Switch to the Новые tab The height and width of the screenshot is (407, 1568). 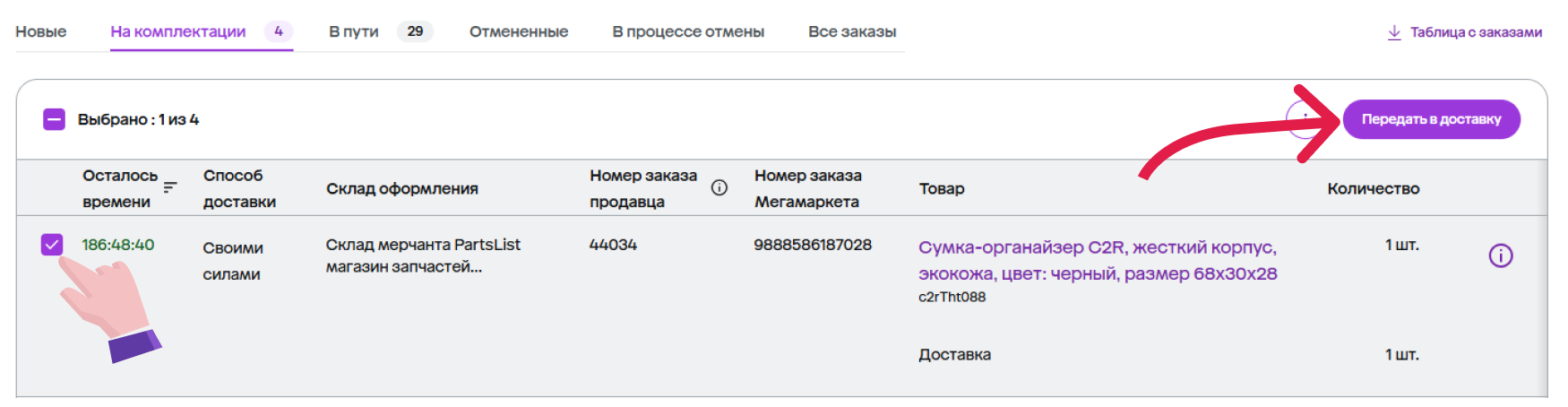[x=41, y=31]
